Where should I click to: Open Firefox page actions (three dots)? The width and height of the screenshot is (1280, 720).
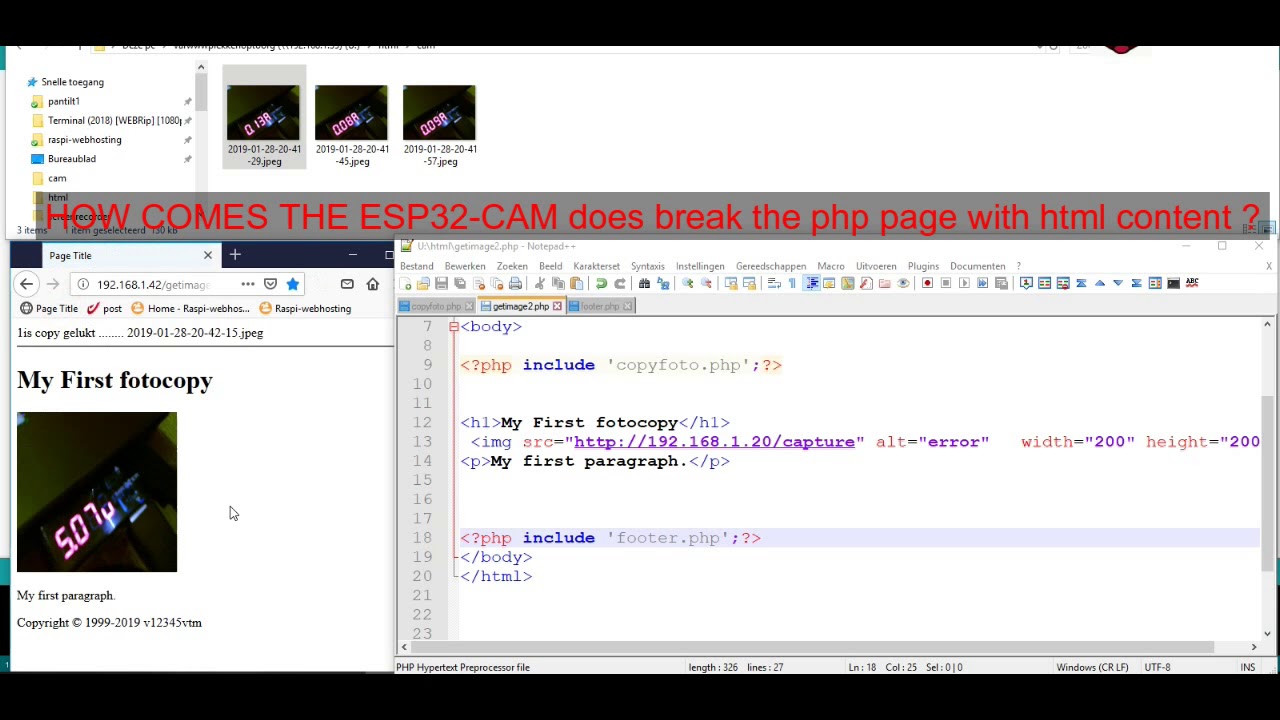[247, 284]
